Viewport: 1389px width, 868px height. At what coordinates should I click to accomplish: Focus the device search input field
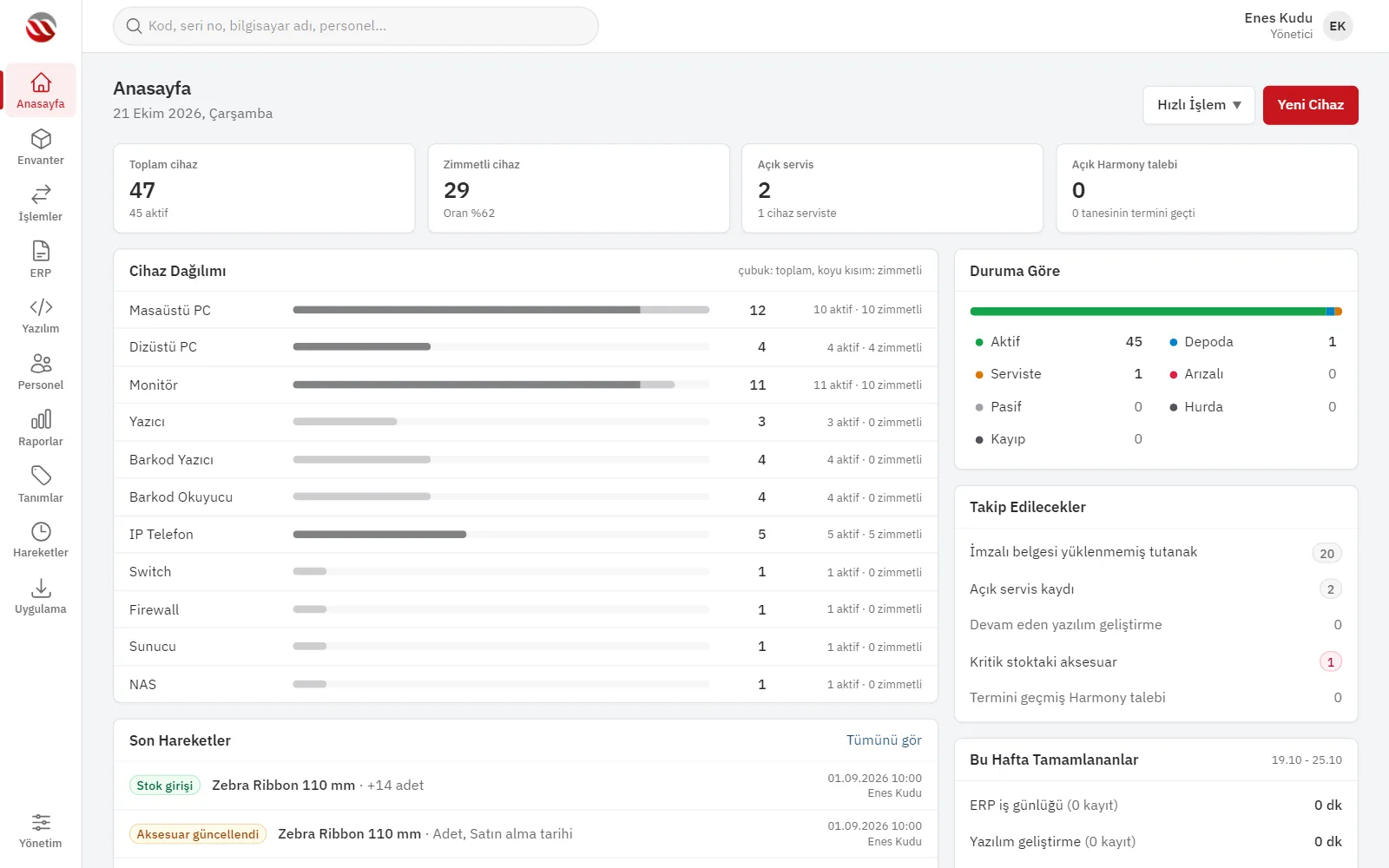click(x=356, y=26)
